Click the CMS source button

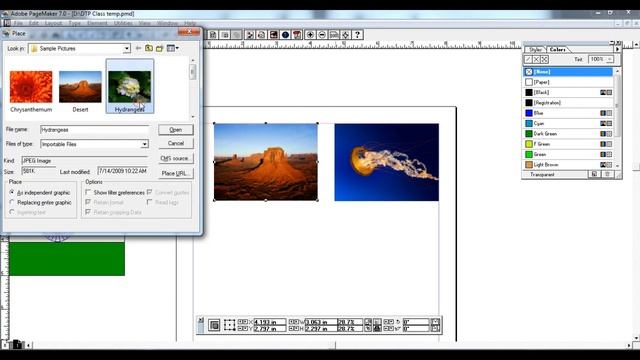pyautogui.click(x=176, y=158)
